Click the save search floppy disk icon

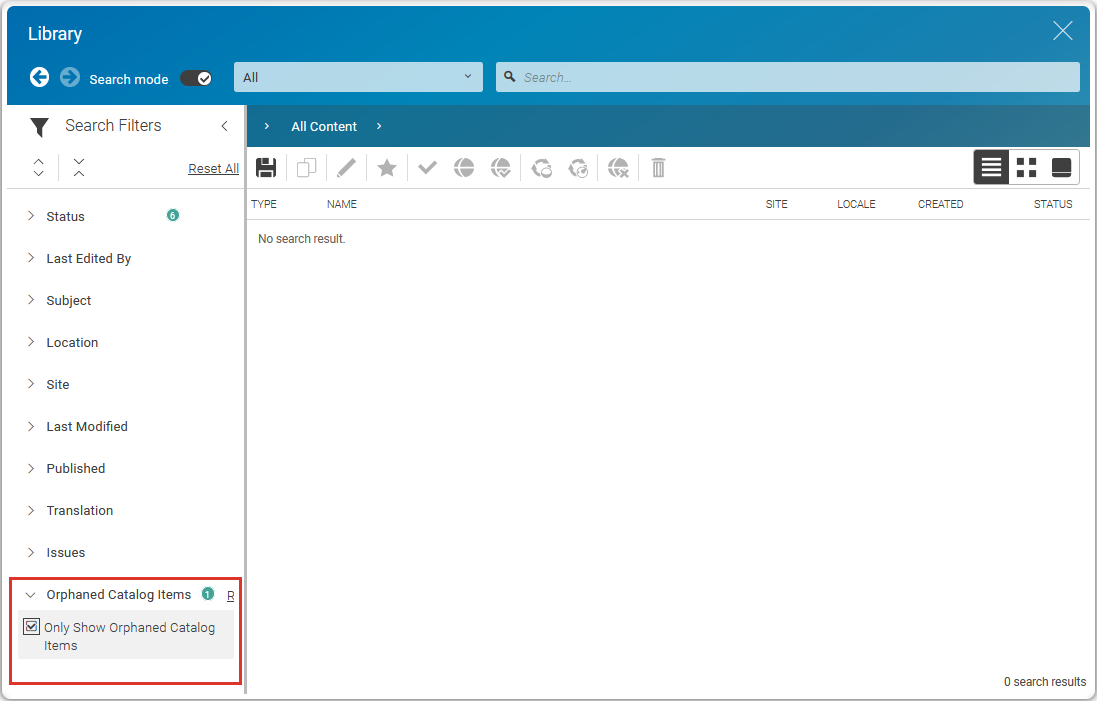(x=266, y=168)
